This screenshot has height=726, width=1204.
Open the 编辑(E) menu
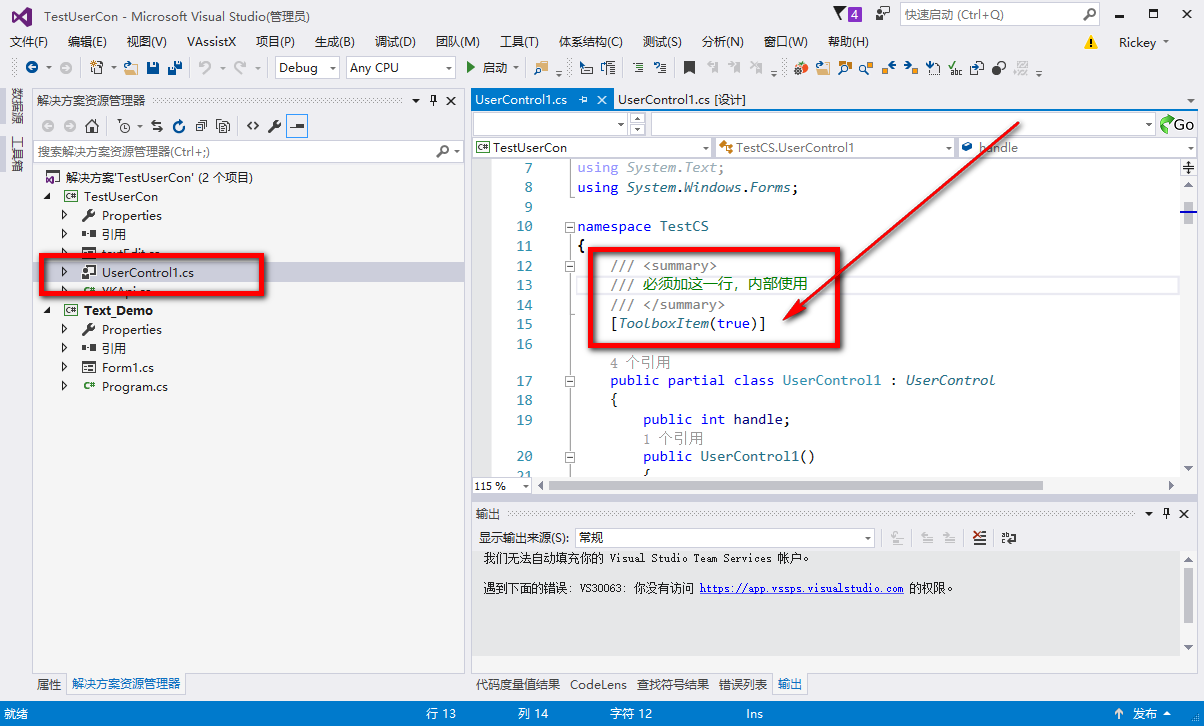click(87, 42)
